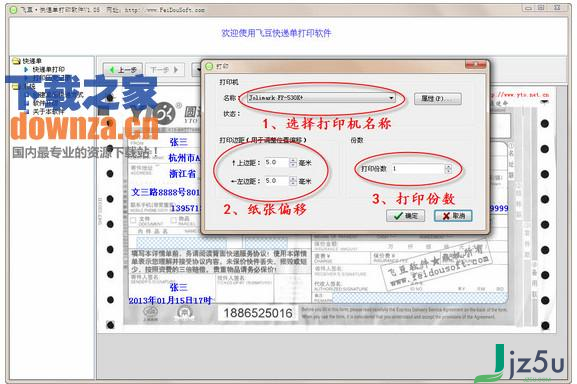Maximize the main application window

tap(541, 8)
